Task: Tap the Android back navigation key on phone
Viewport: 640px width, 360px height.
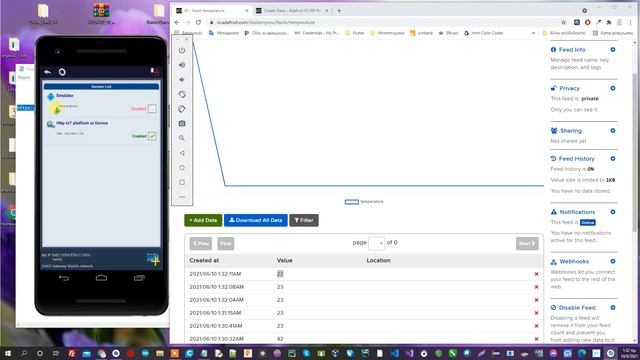Action: click(64, 278)
